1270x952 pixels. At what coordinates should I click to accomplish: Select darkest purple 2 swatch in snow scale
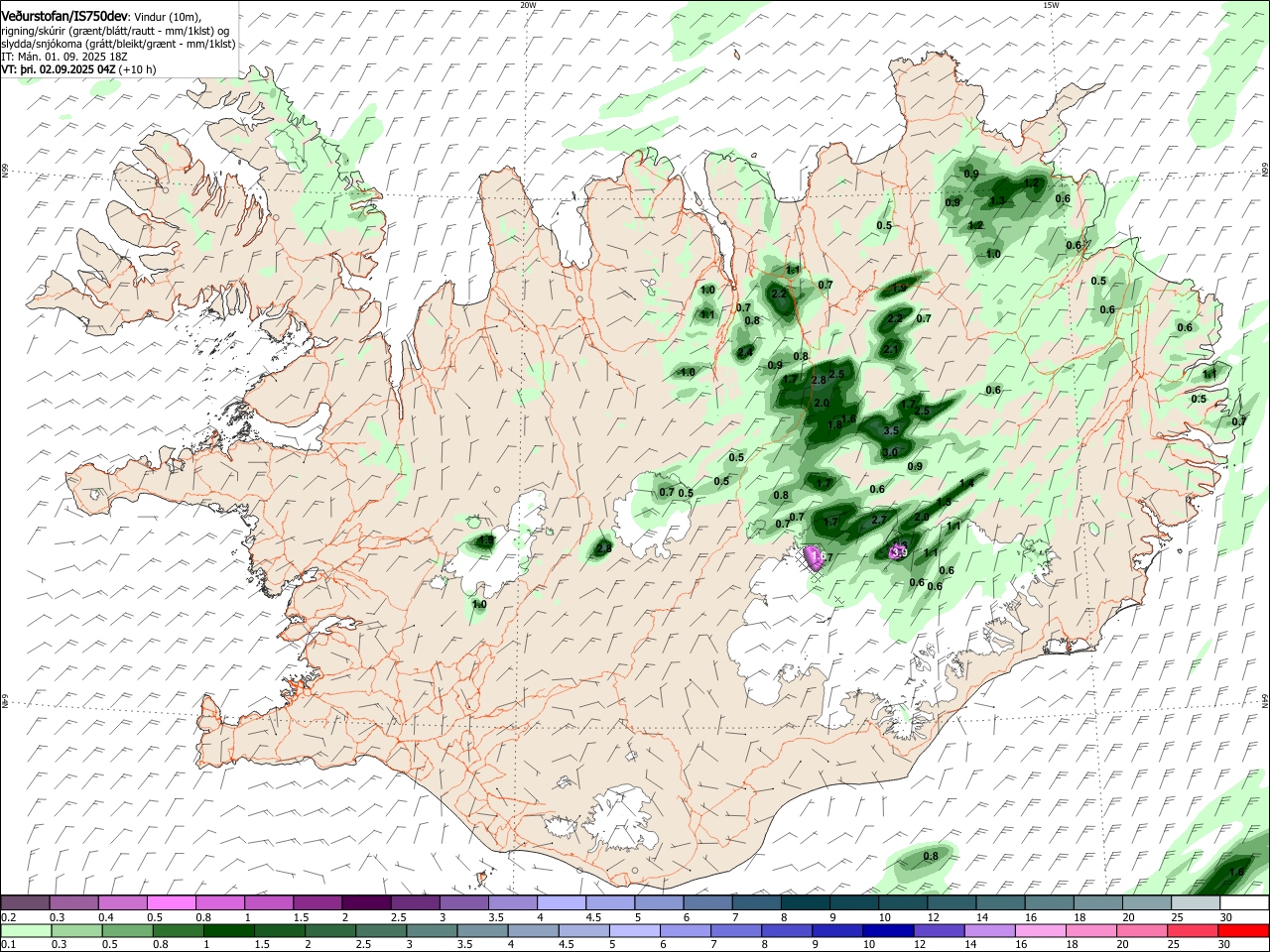coord(366,902)
